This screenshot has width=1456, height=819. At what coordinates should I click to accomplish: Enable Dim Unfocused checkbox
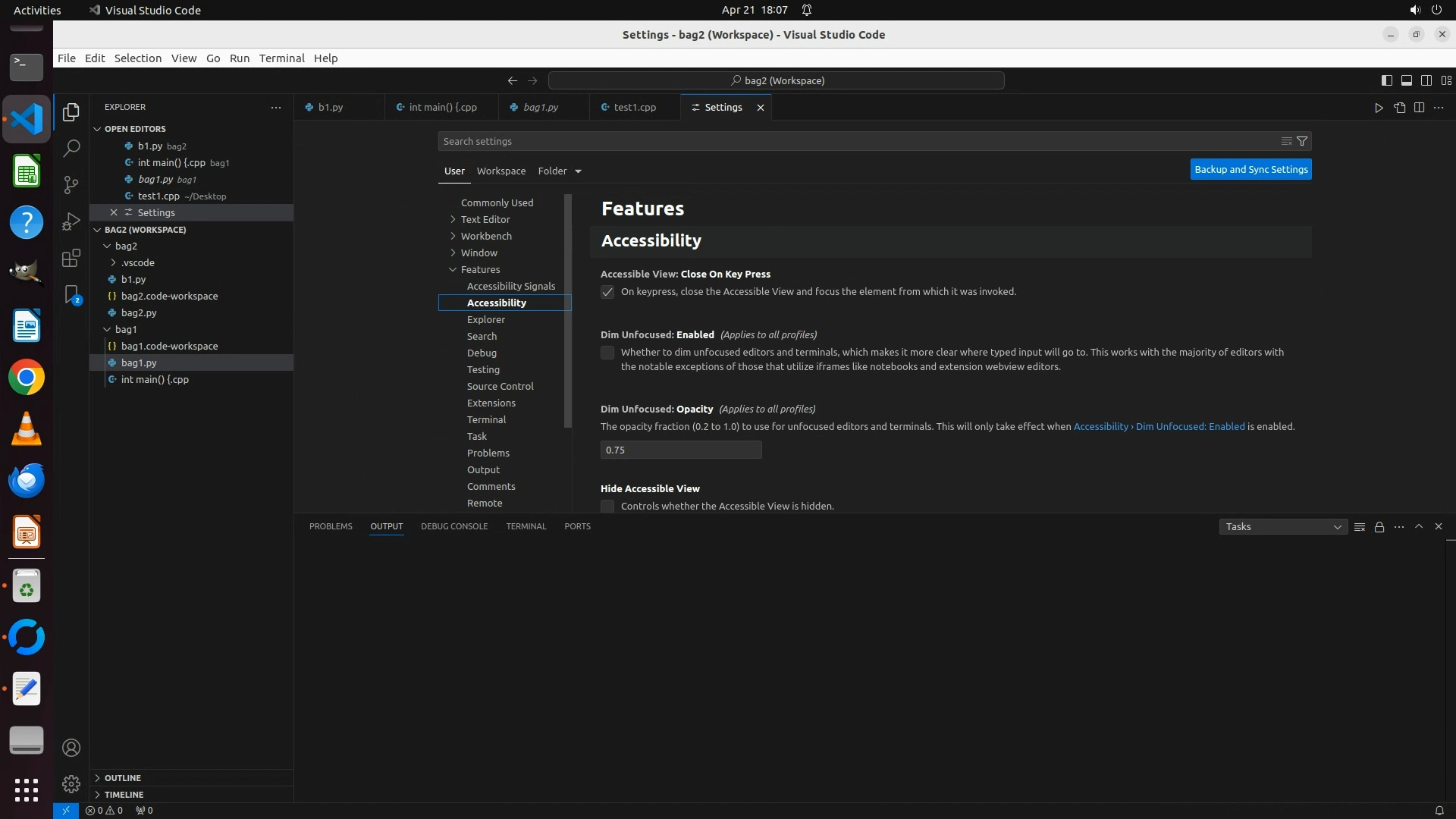pos(607,353)
